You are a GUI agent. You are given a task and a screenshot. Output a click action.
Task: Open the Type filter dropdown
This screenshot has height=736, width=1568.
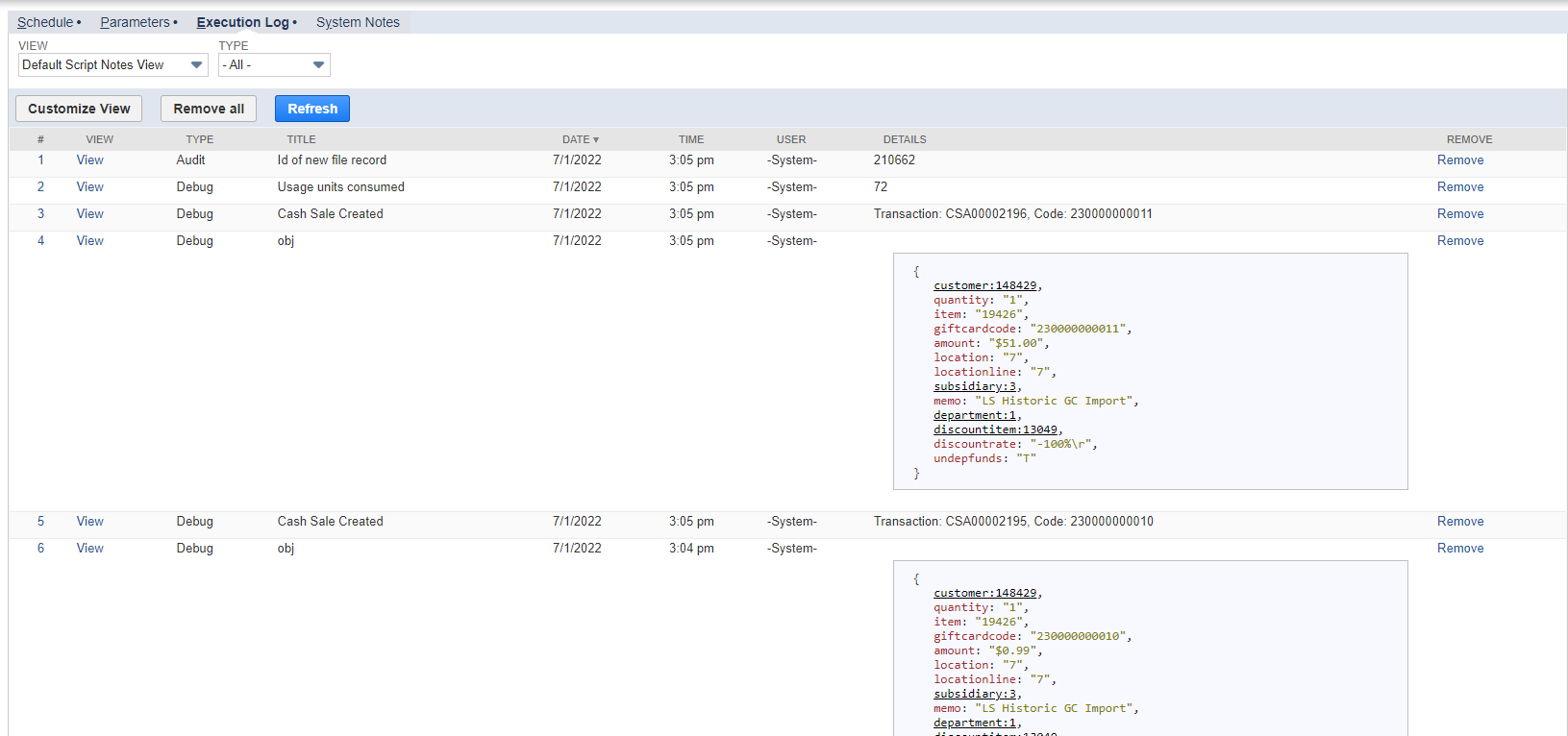click(x=274, y=65)
